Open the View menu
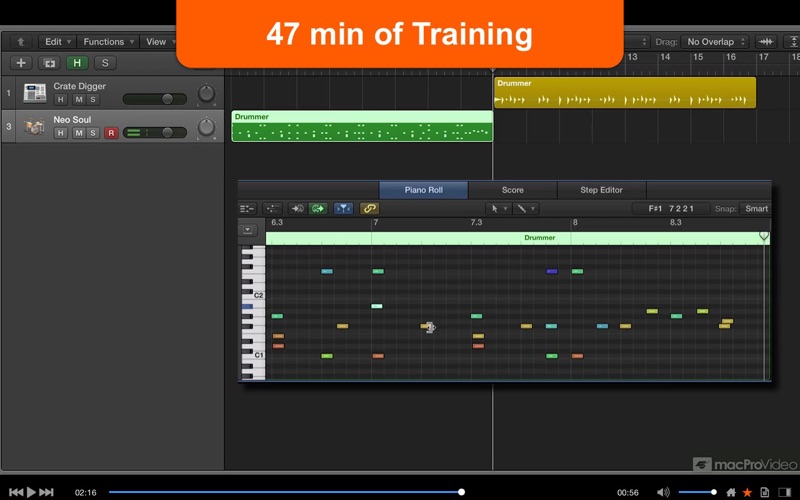800x500 pixels. point(160,42)
